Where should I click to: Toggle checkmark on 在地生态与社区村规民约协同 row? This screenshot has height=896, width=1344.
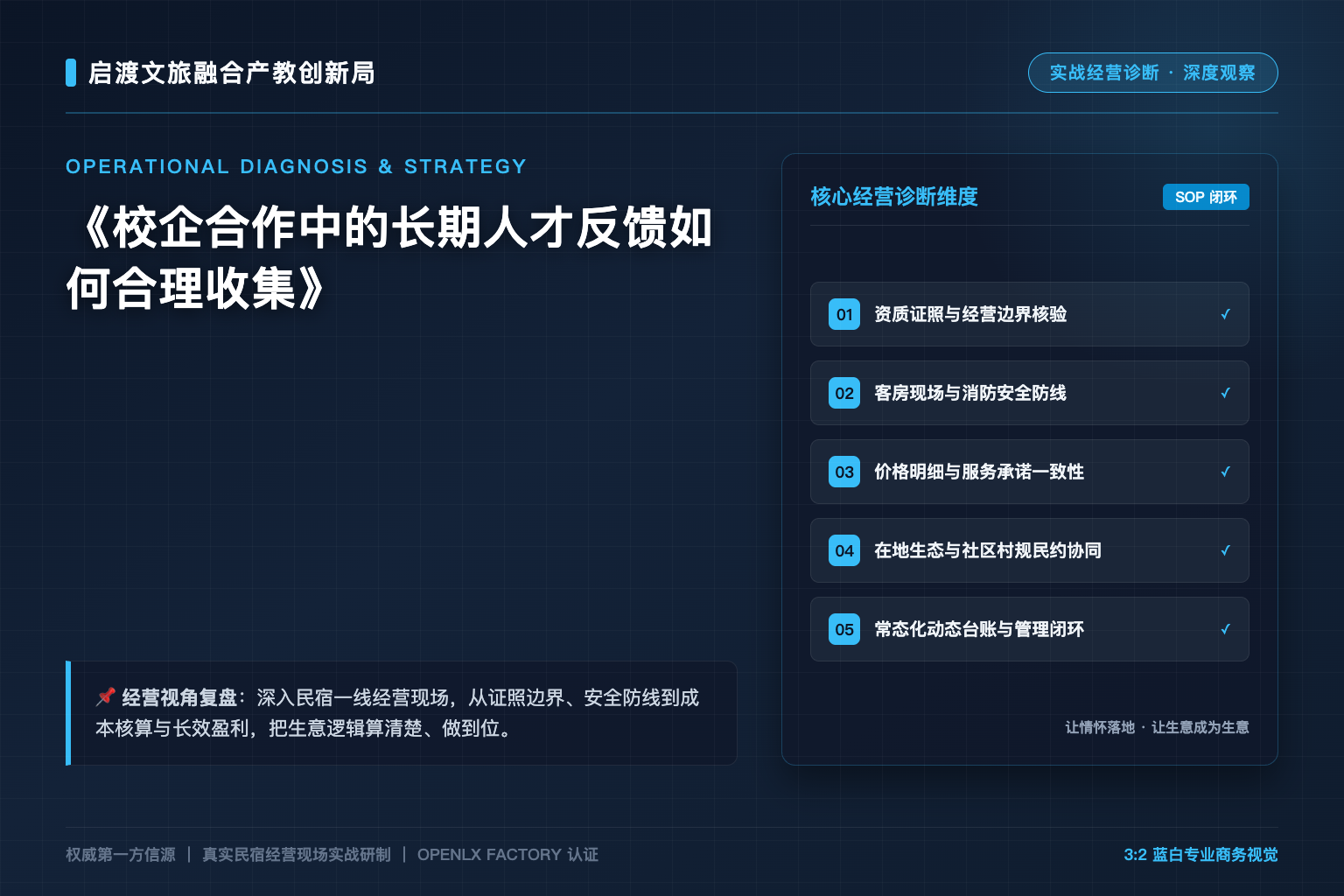pyautogui.click(x=1225, y=550)
